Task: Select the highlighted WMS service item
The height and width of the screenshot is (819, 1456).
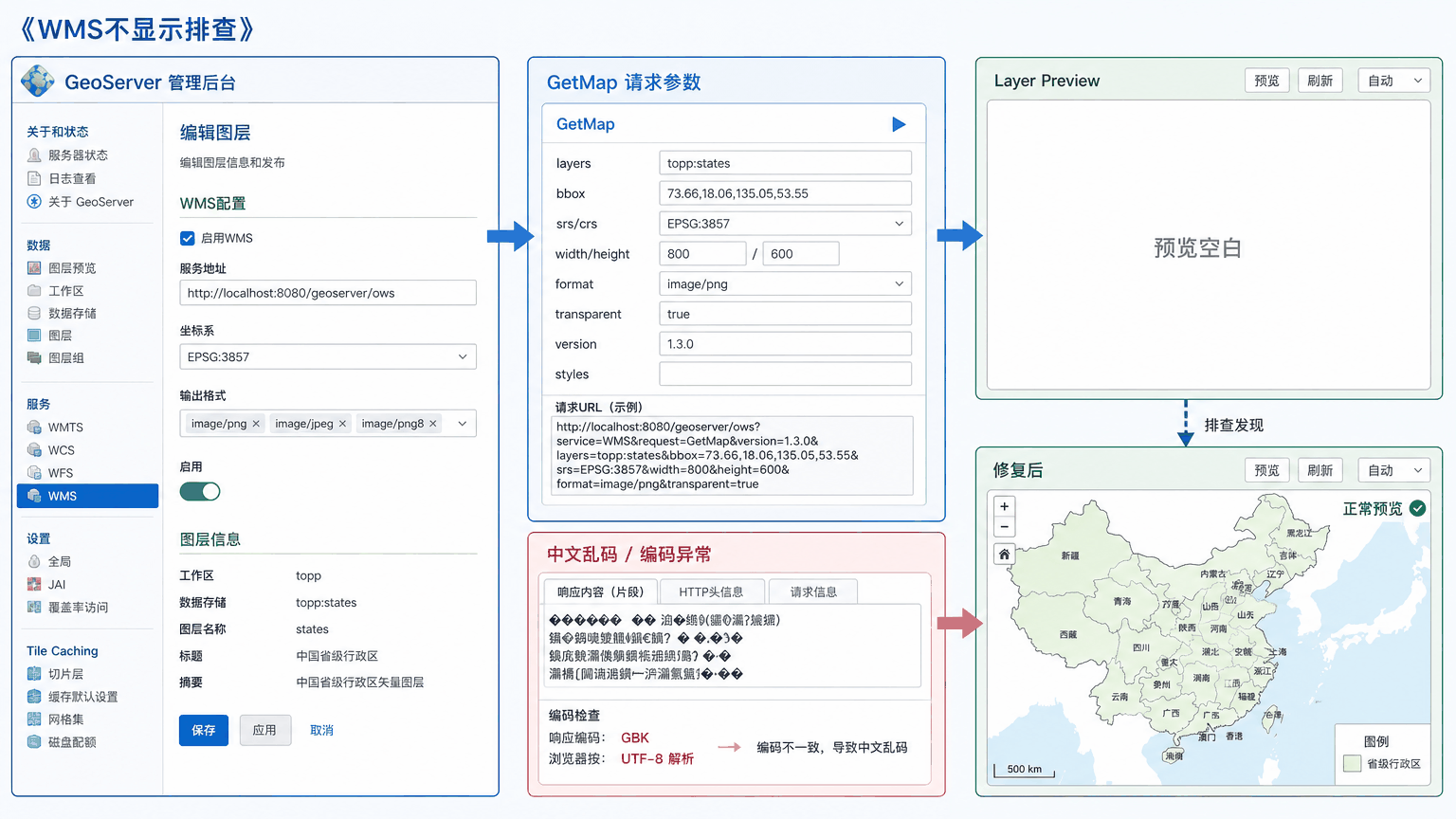Action: coord(87,496)
